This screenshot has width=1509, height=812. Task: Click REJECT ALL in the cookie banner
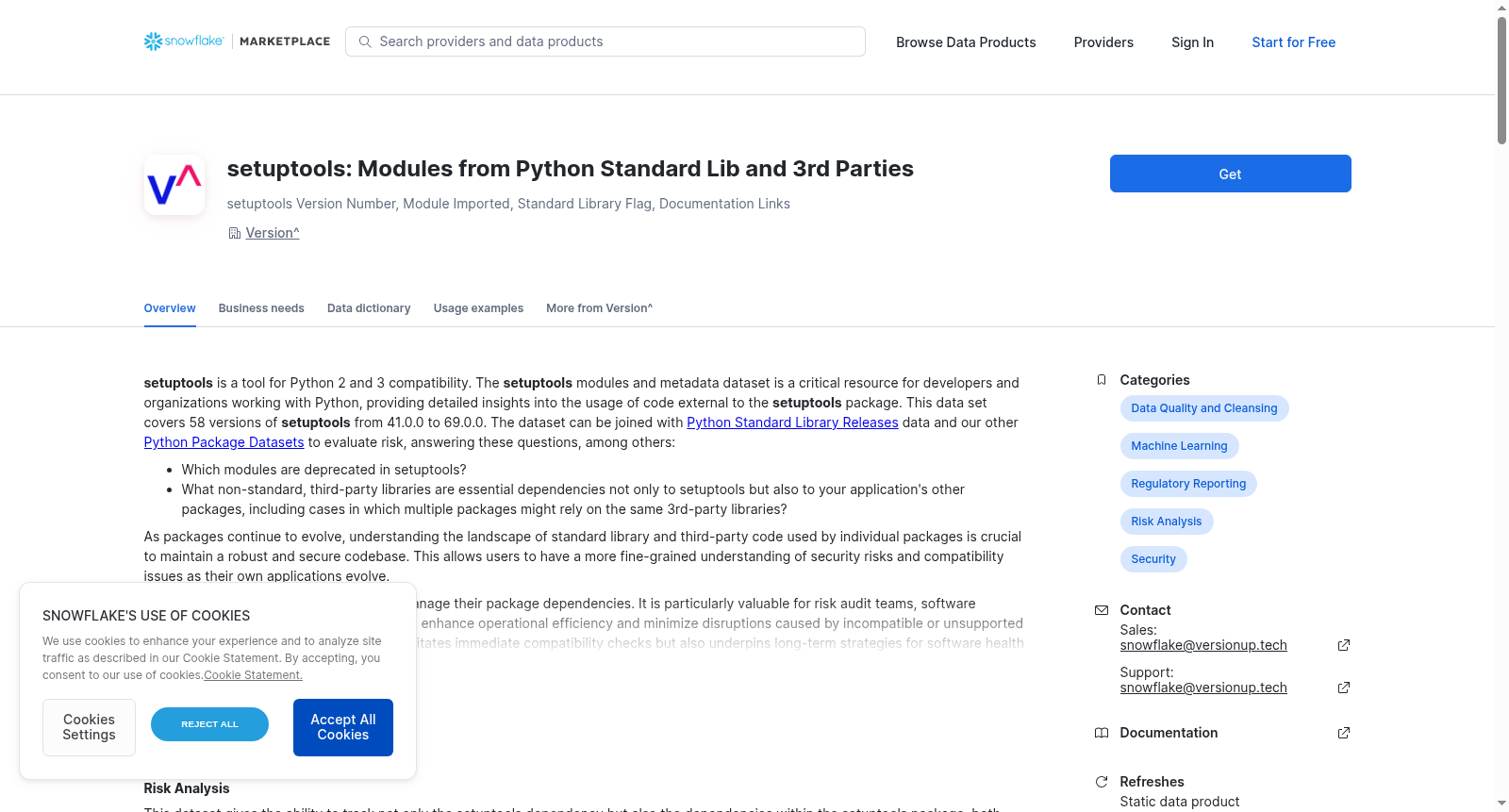click(x=209, y=724)
